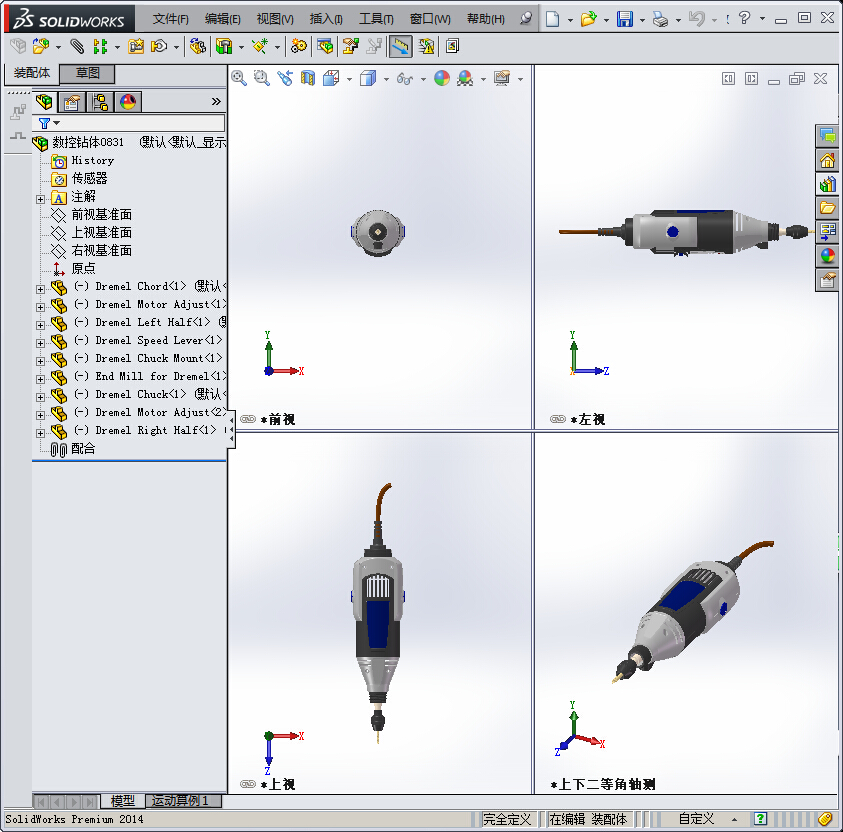This screenshot has height=832, width=843.
Task: Click the left viewport pane arrow button
Action: tap(728, 79)
